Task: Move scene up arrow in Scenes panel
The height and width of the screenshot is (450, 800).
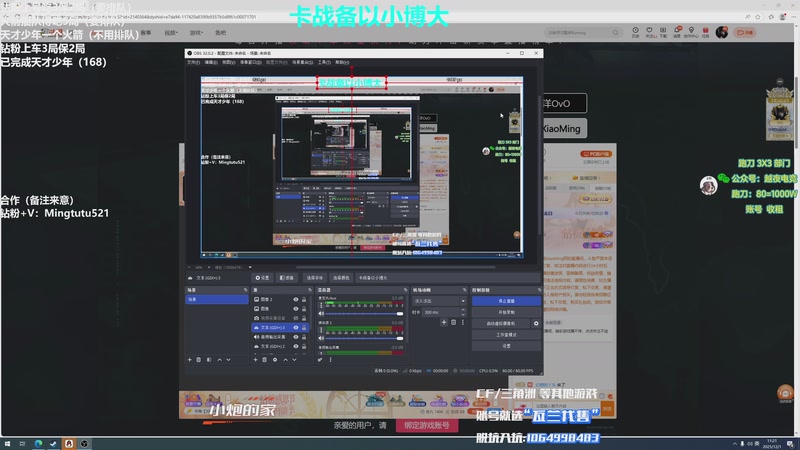Action: click(220, 360)
